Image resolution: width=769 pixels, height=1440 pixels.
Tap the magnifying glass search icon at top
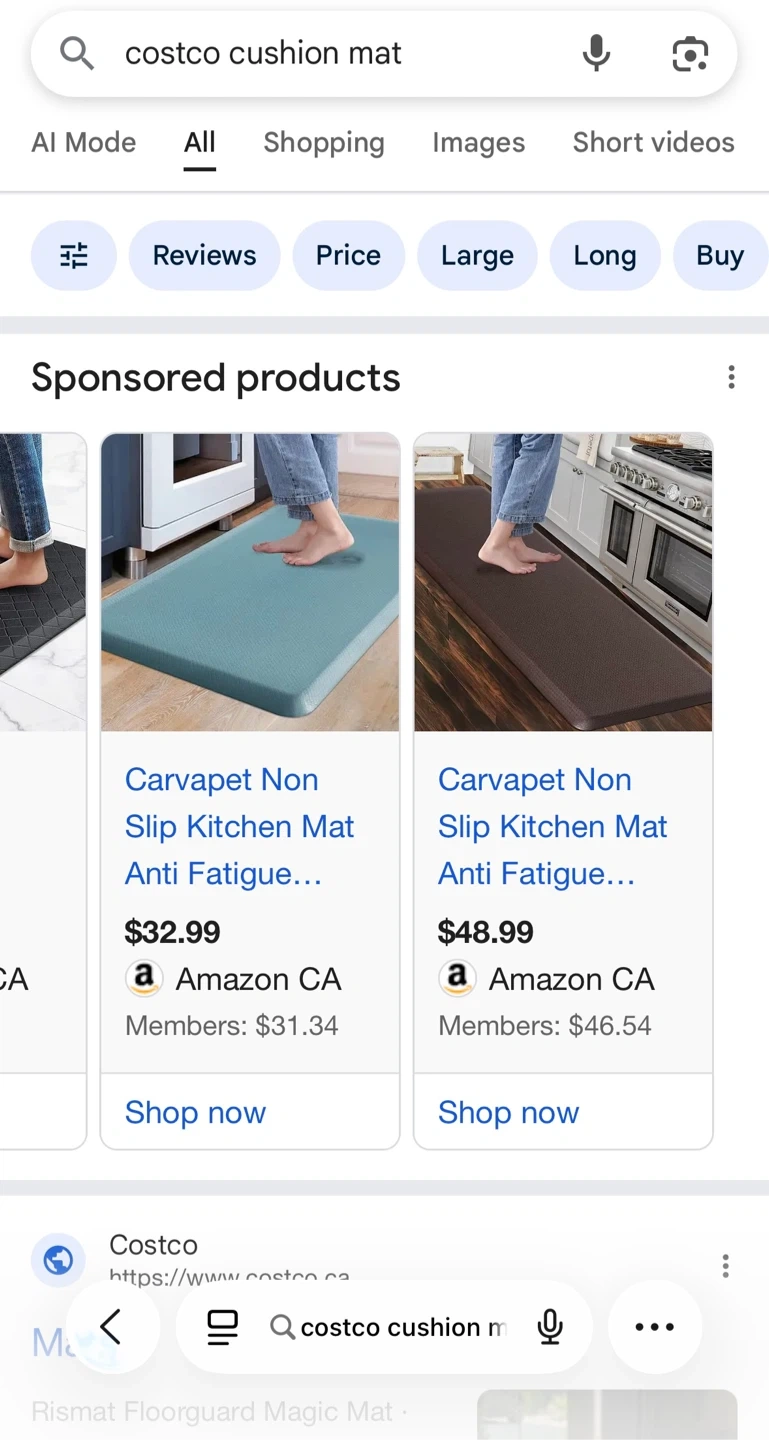[77, 54]
